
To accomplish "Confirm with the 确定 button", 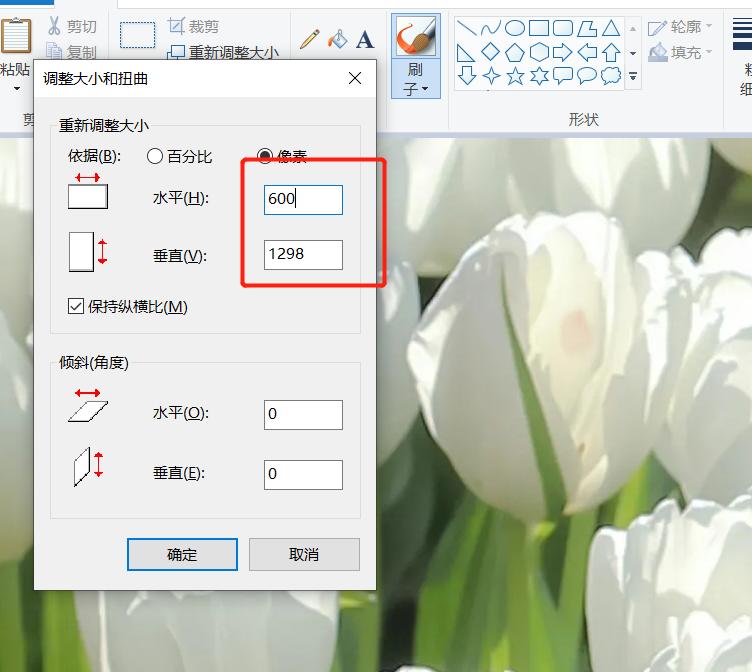I will [182, 554].
